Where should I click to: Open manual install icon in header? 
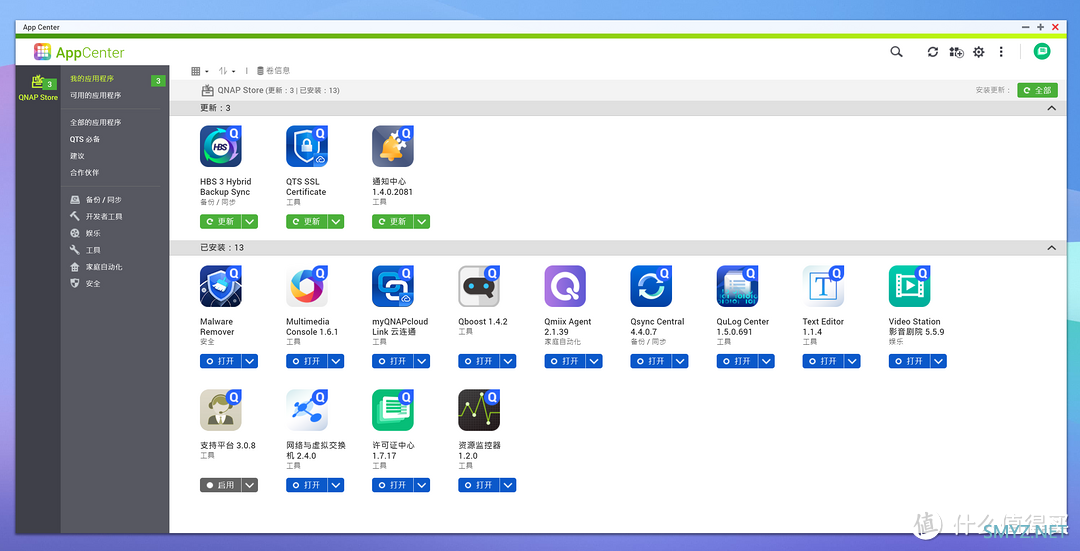(x=956, y=52)
